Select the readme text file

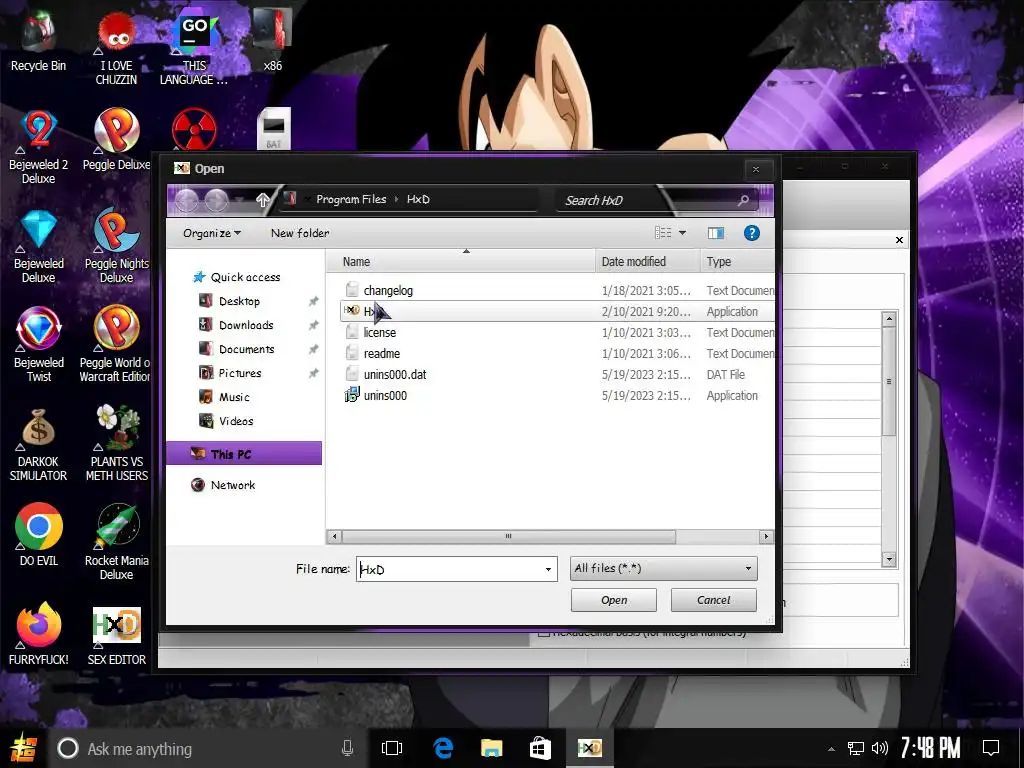pos(381,353)
